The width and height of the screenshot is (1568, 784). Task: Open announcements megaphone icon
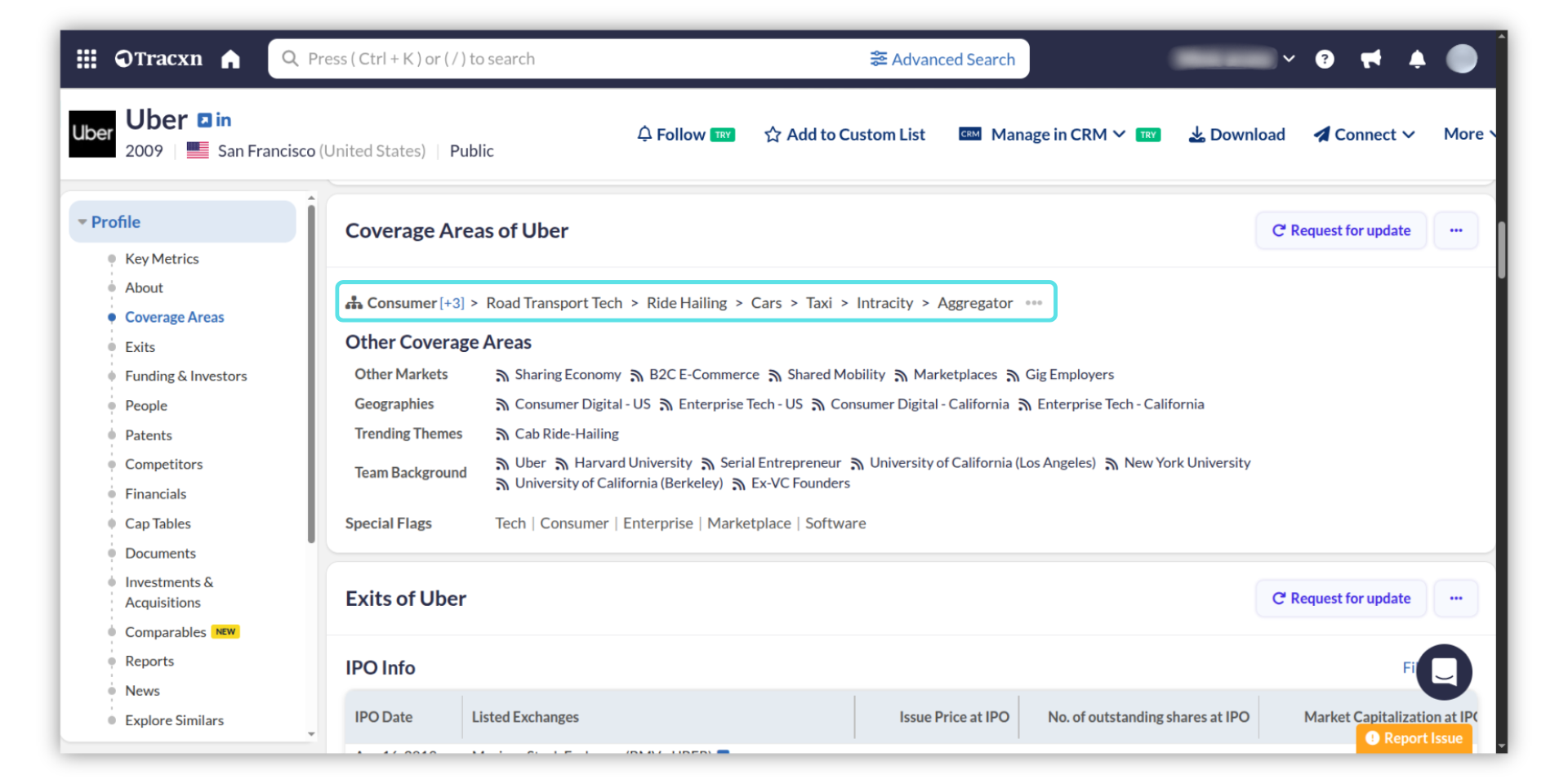[1371, 59]
